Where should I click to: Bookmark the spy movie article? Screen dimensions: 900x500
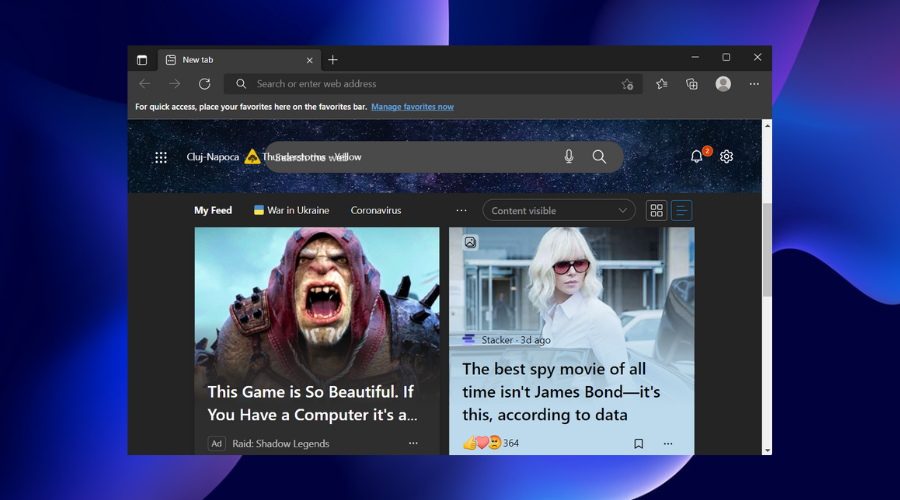tap(638, 444)
